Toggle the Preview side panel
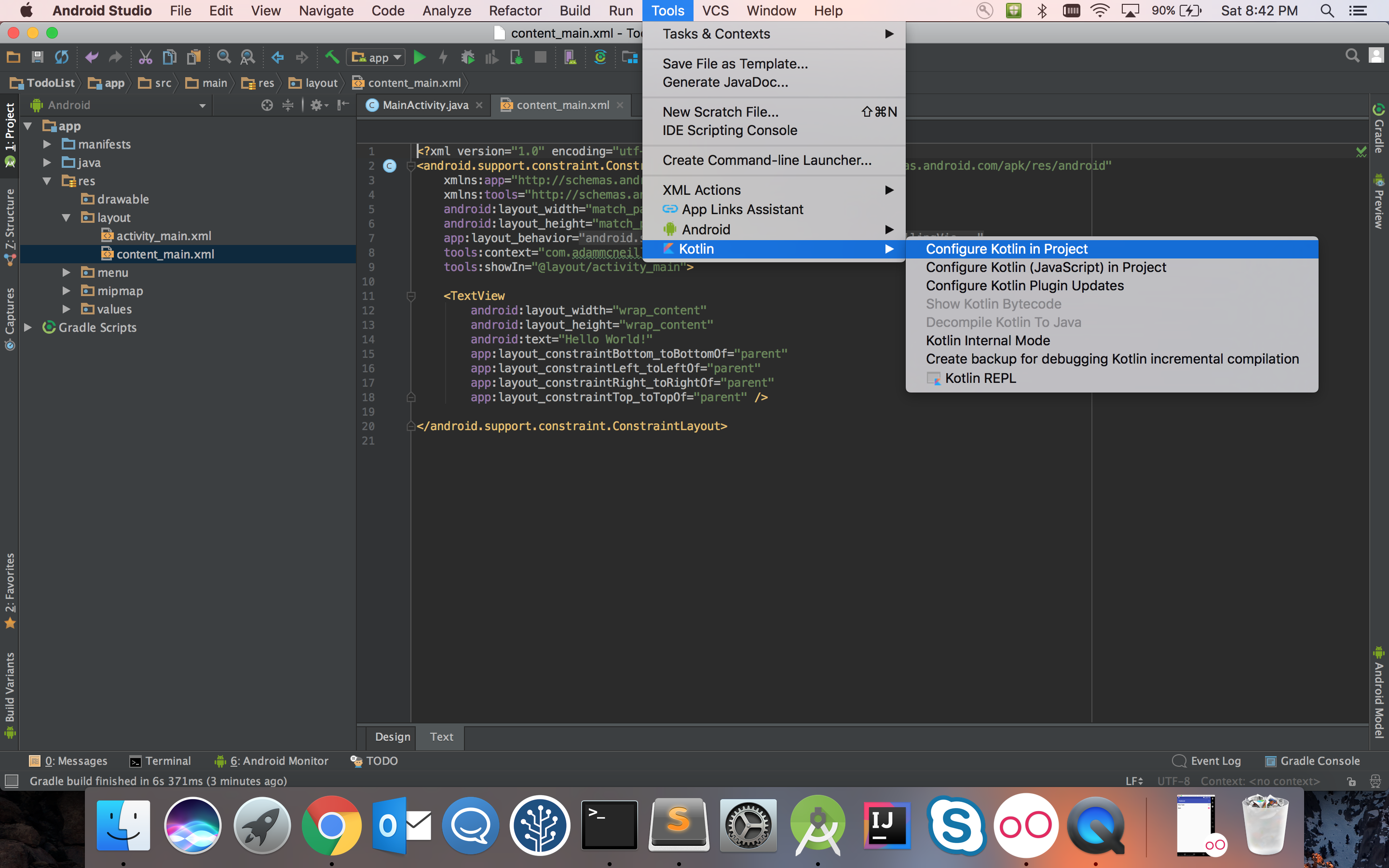 tap(1379, 202)
